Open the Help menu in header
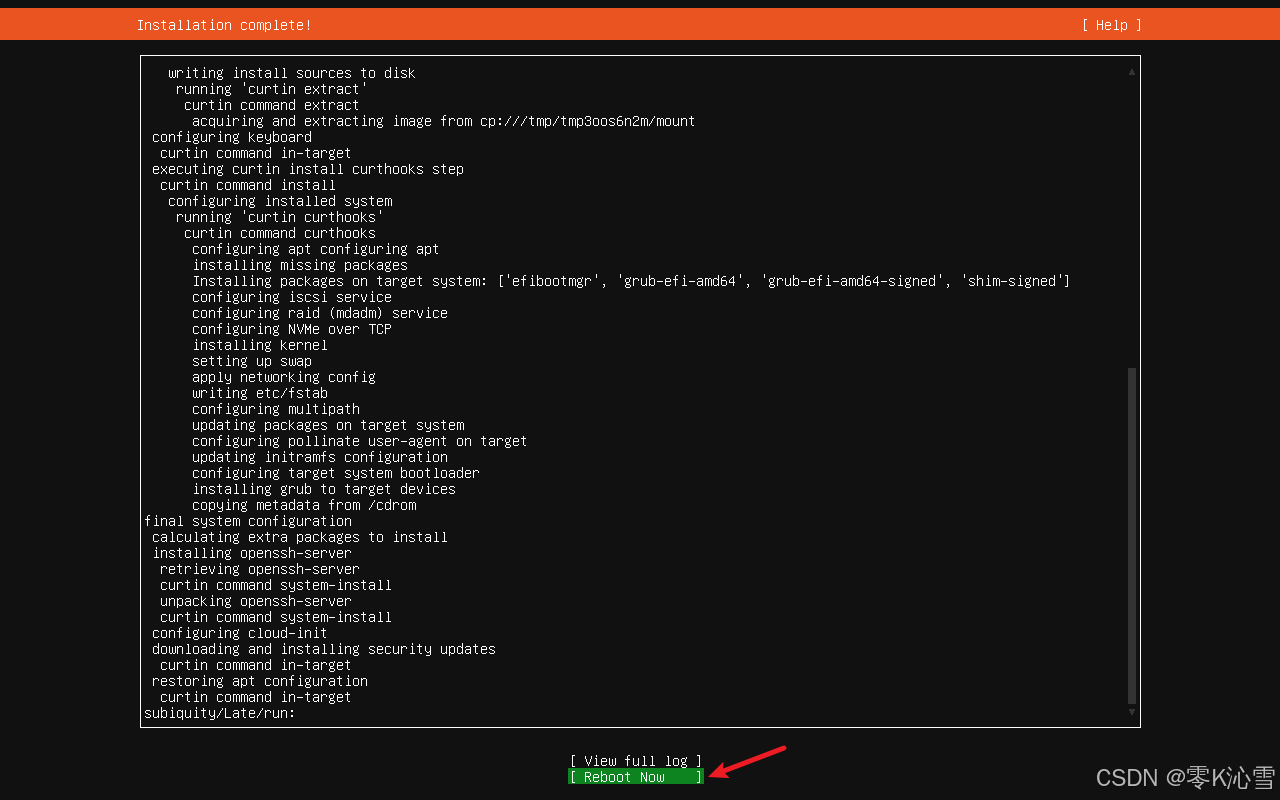The width and height of the screenshot is (1280, 800). pyautogui.click(x=1111, y=25)
